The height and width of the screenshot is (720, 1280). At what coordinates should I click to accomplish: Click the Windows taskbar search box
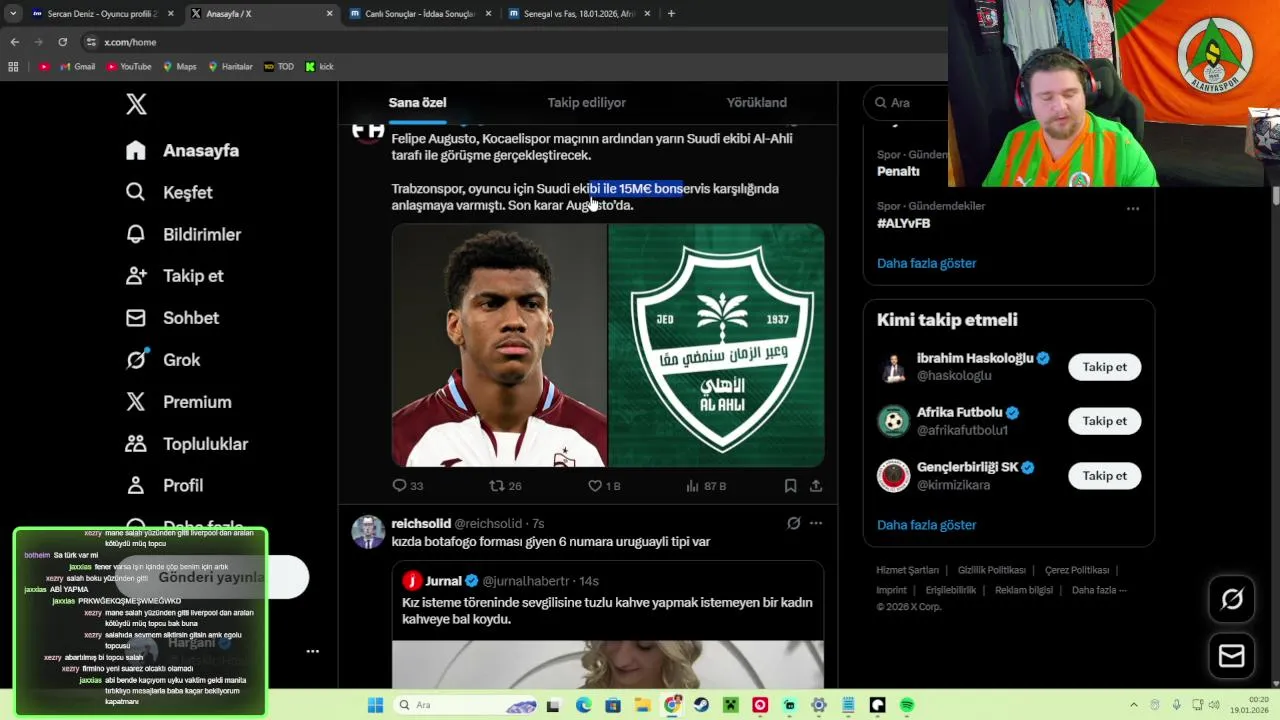click(466, 705)
